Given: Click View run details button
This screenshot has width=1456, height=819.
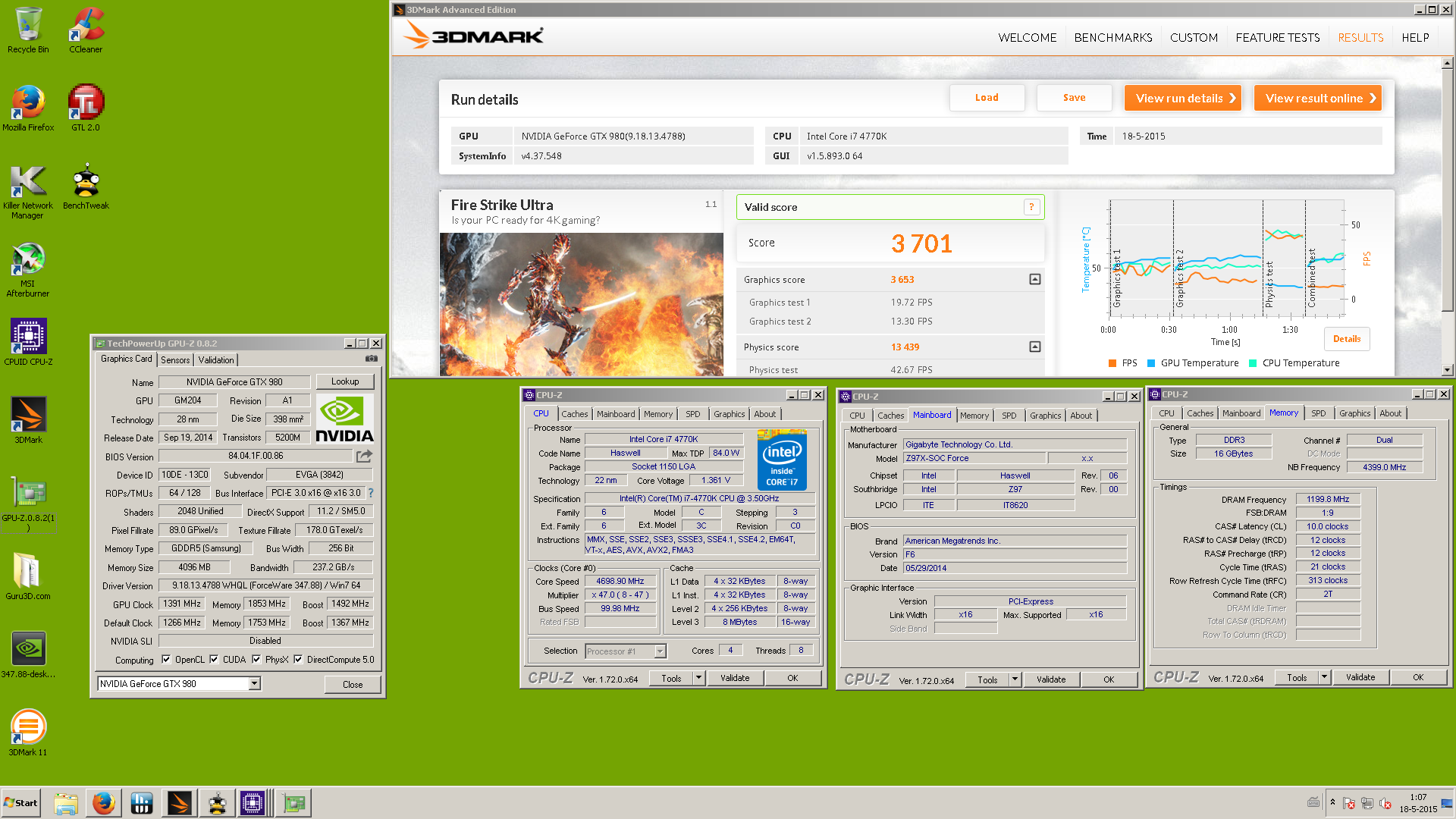Looking at the screenshot, I should (1183, 98).
